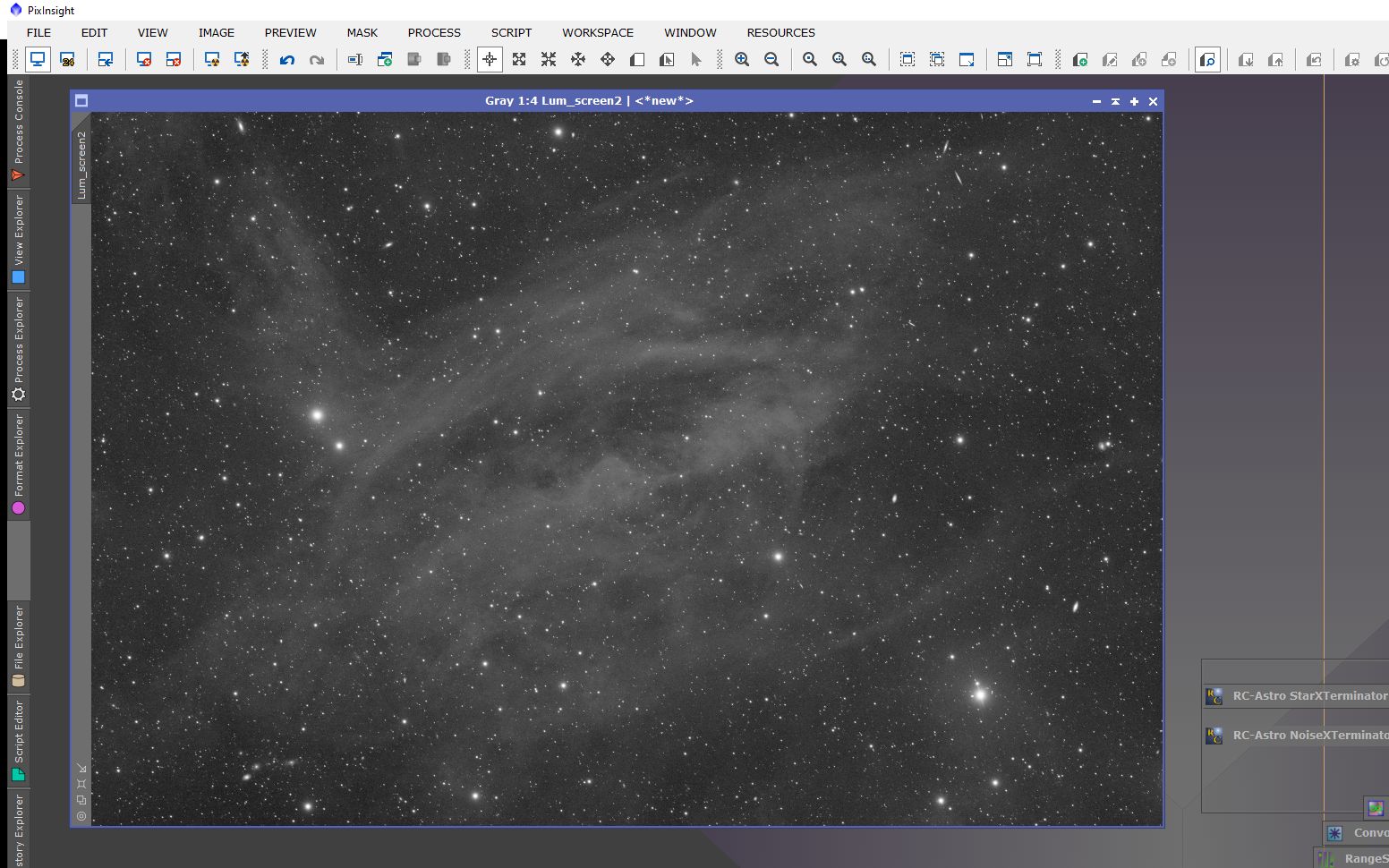Open the Process Explorer side tab
The image size is (1389, 868).
coord(18,349)
